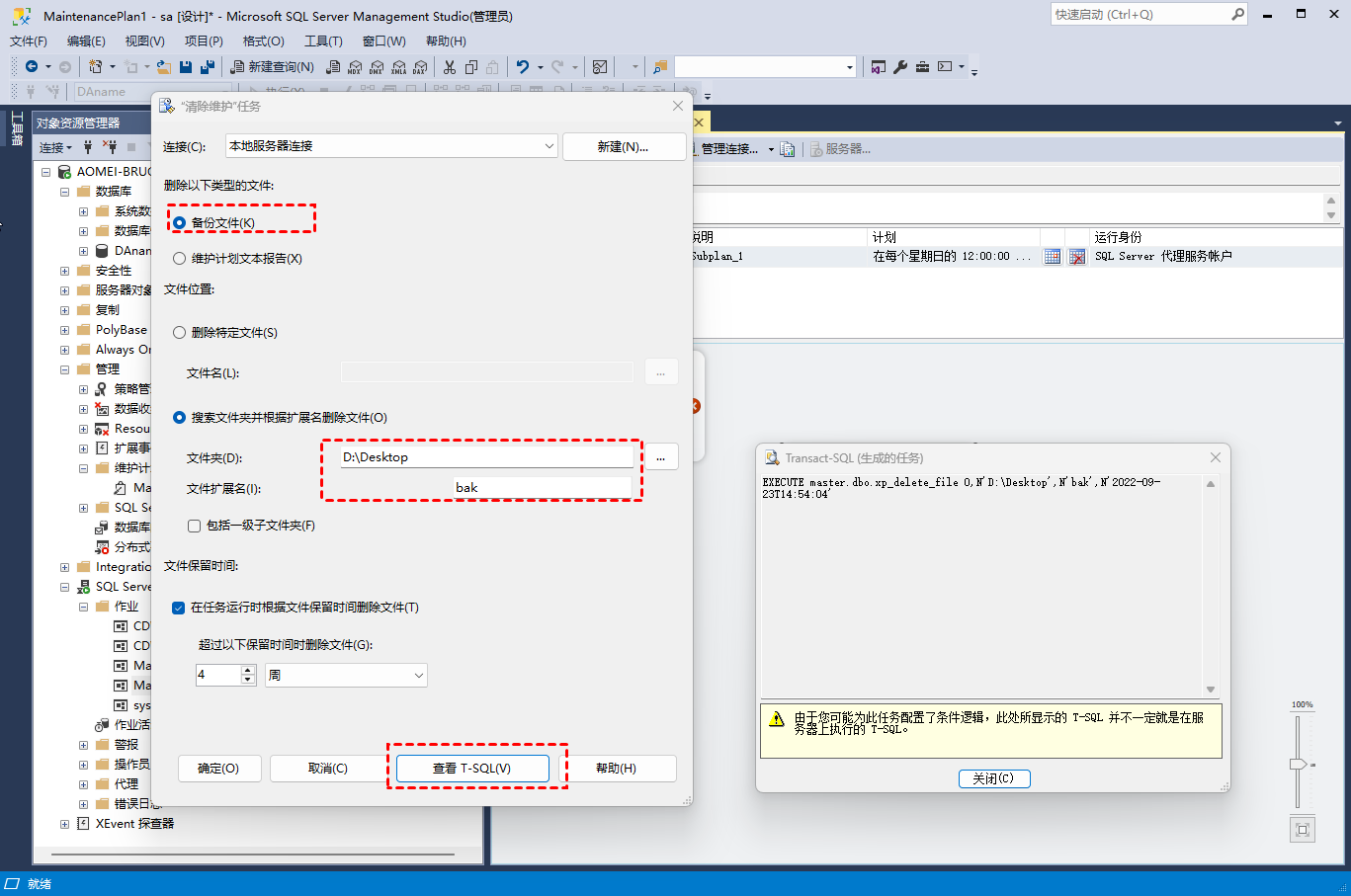
Task: Click the 帮助(H) dialog button
Action: pyautogui.click(x=618, y=769)
